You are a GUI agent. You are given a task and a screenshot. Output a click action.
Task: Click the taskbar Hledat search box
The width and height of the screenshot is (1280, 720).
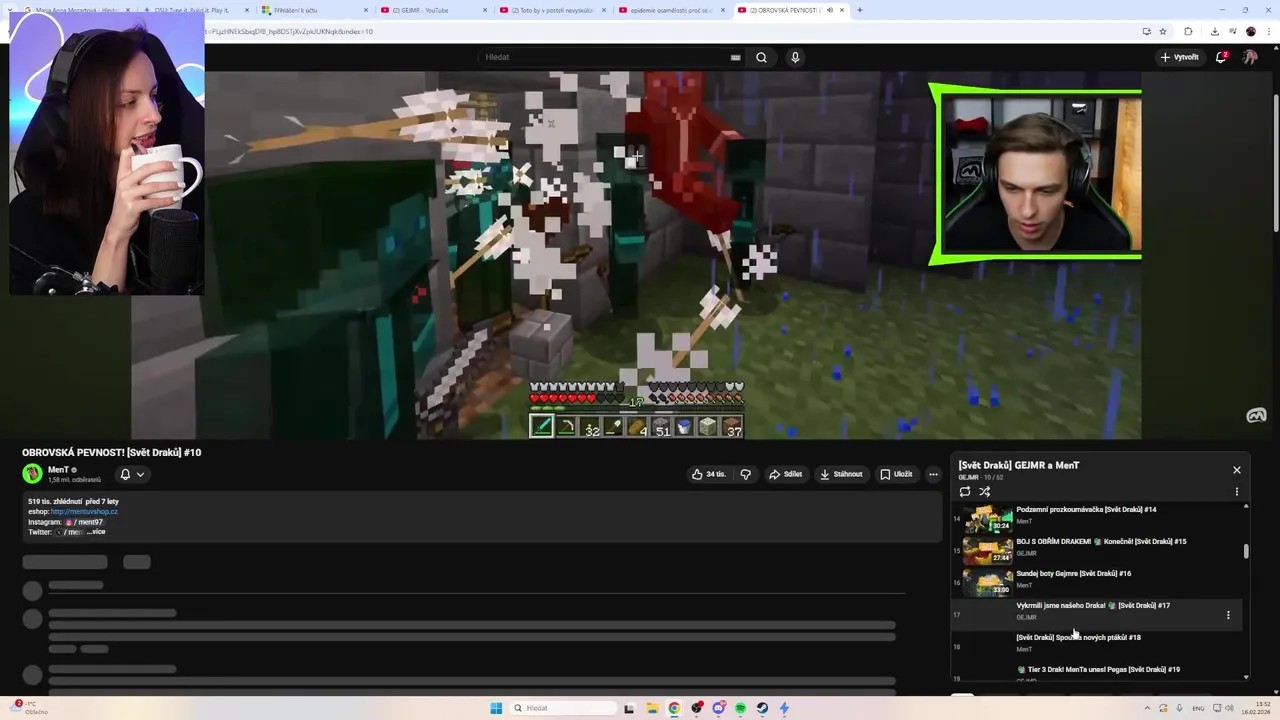[563, 708]
